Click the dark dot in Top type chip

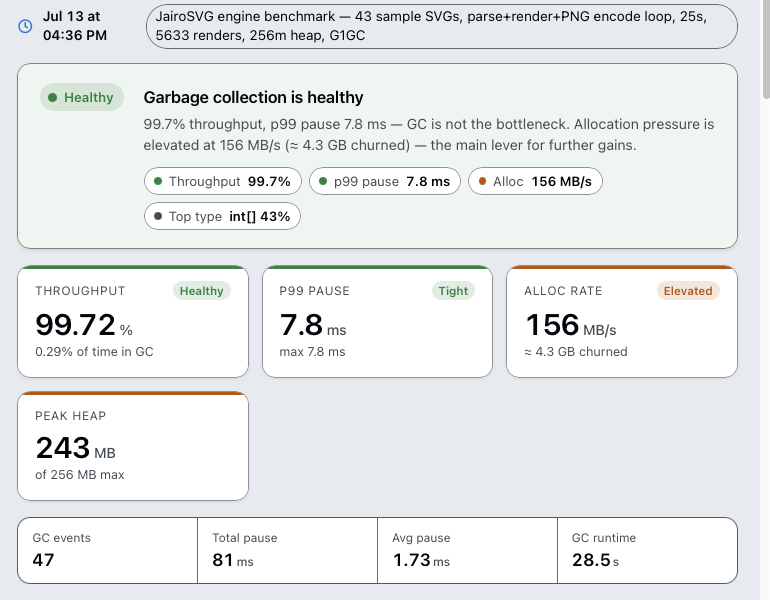[158, 216]
